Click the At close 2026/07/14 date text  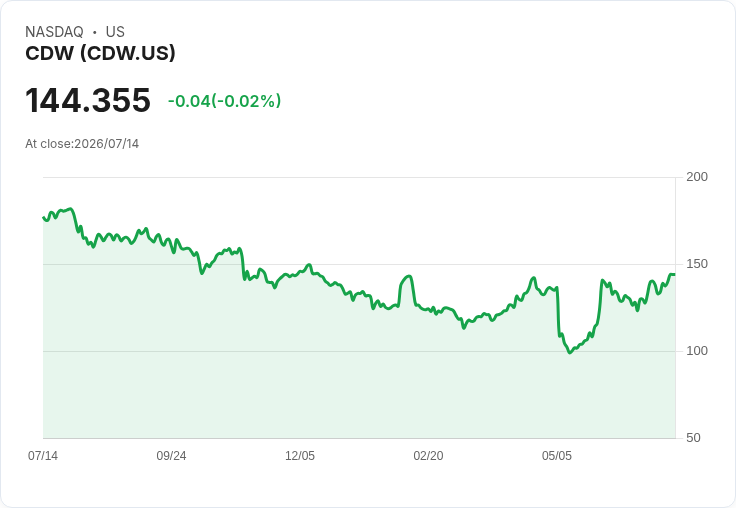tap(82, 144)
